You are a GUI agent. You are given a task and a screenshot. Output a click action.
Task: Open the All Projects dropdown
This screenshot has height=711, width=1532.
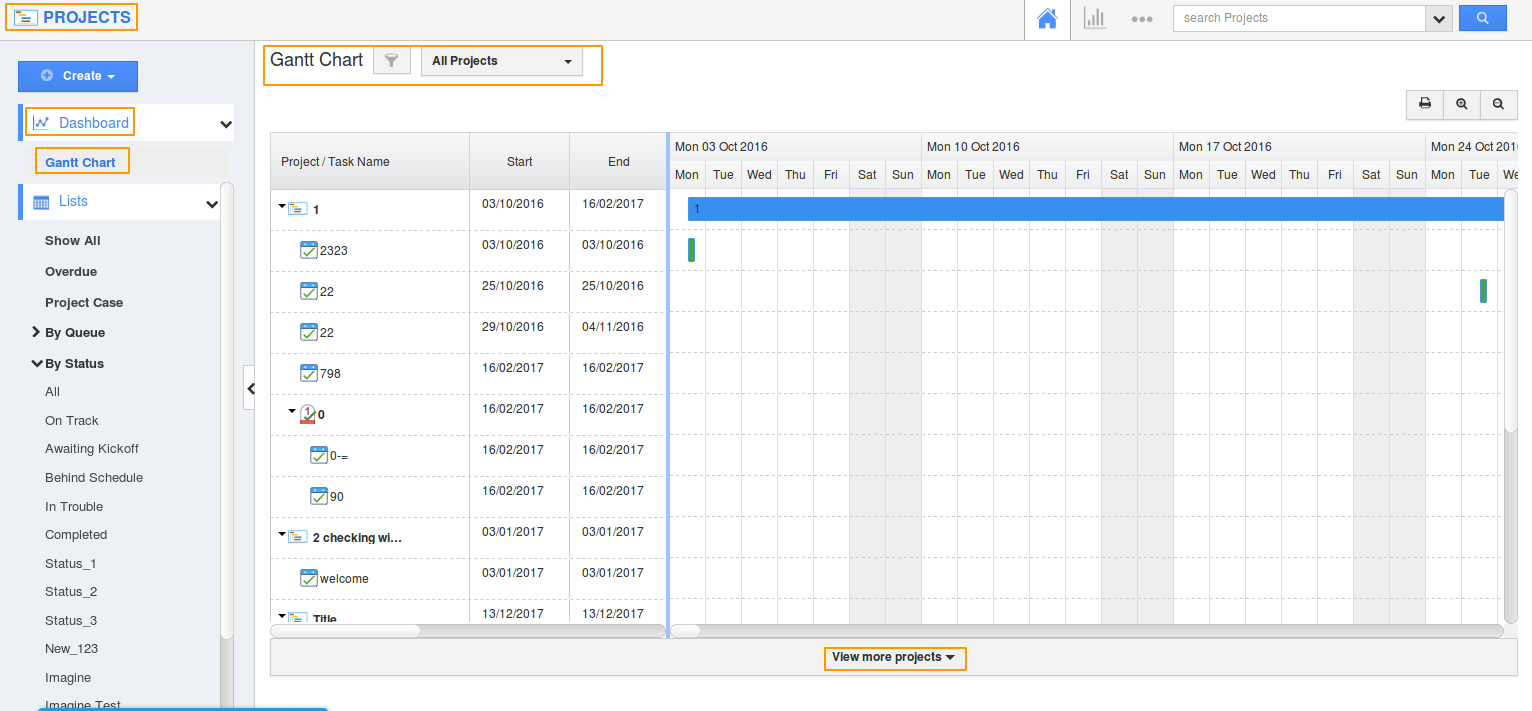501,61
